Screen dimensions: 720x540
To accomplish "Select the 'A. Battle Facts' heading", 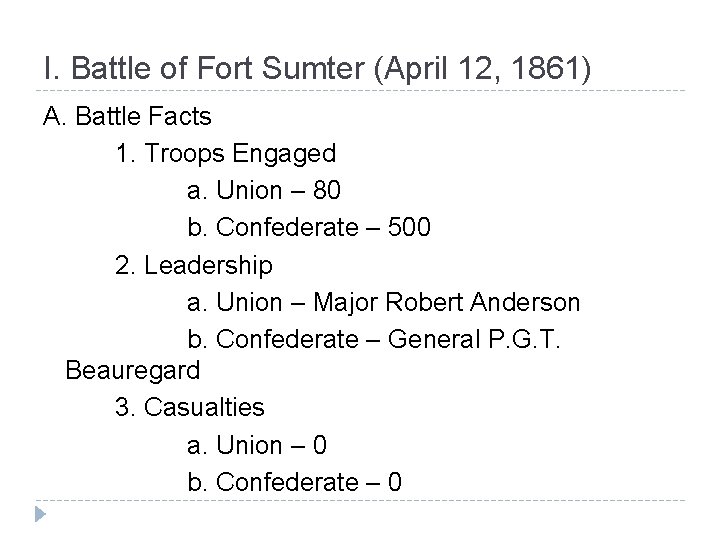I will pos(127,117).
